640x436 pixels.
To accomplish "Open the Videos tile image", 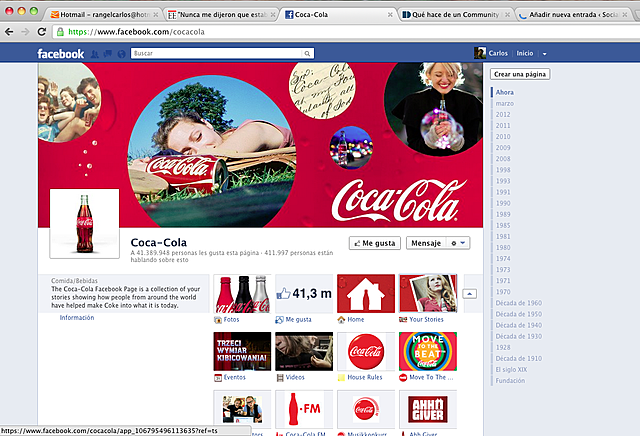I will pyautogui.click(x=304, y=351).
